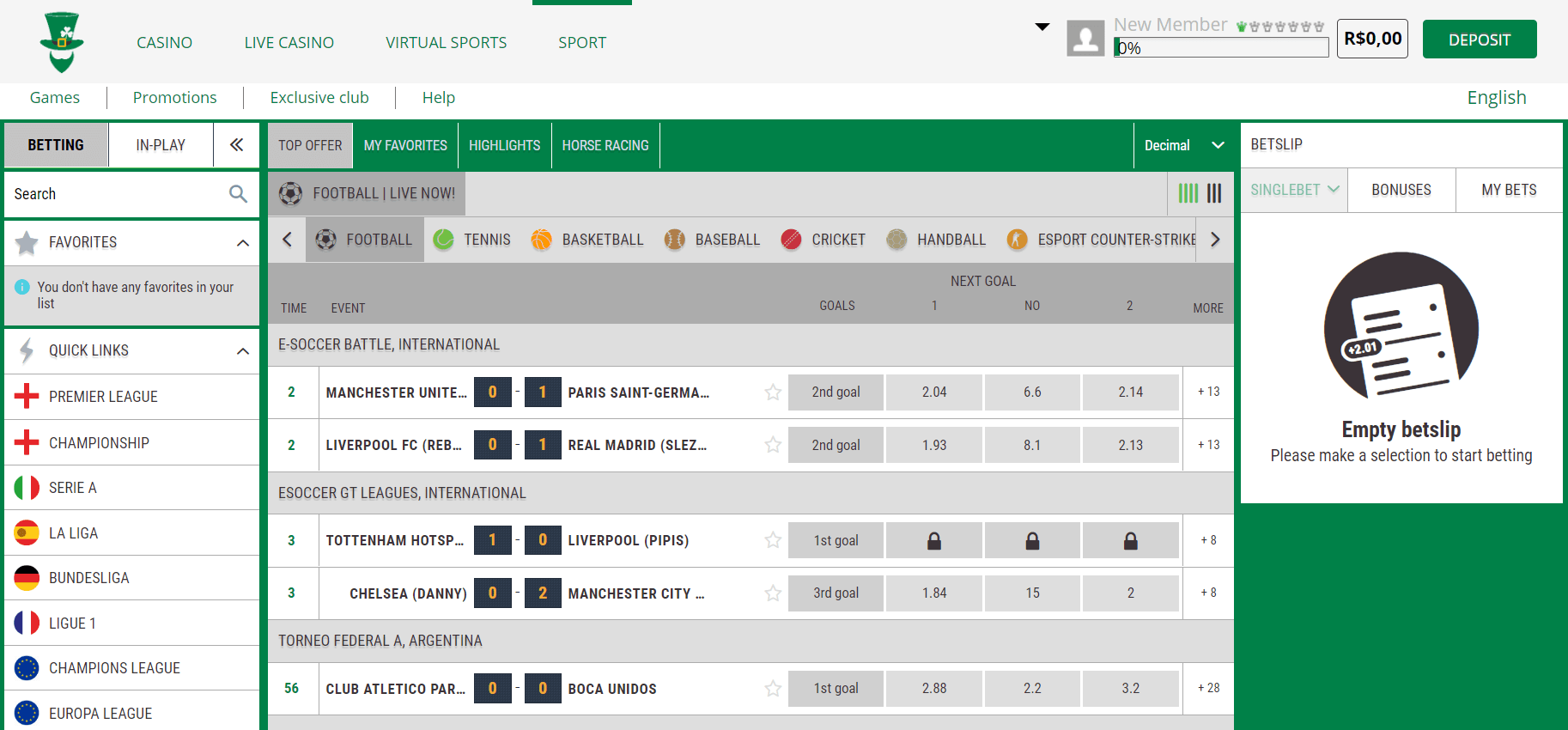Click the Help link
The image size is (1568, 730).
(x=439, y=98)
